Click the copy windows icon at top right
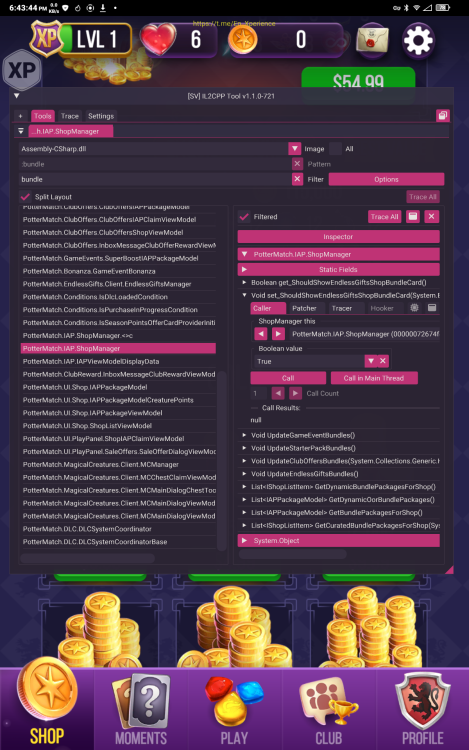 point(443,116)
